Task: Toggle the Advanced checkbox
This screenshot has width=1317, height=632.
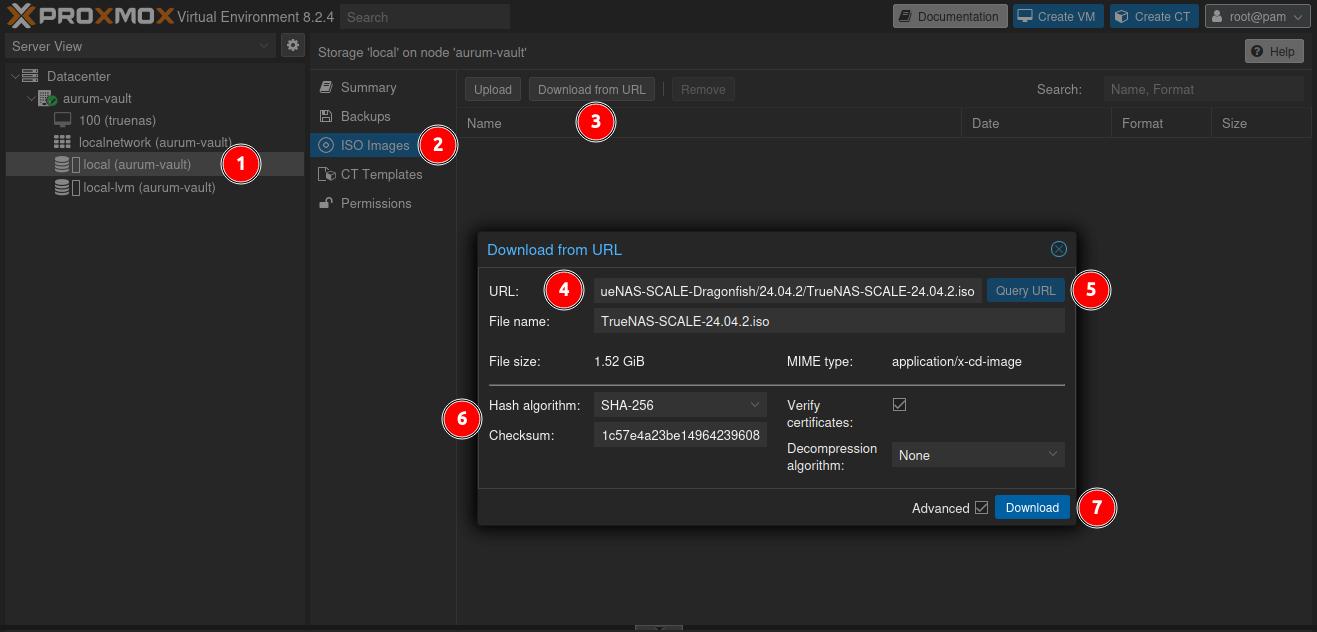Action: pos(981,507)
